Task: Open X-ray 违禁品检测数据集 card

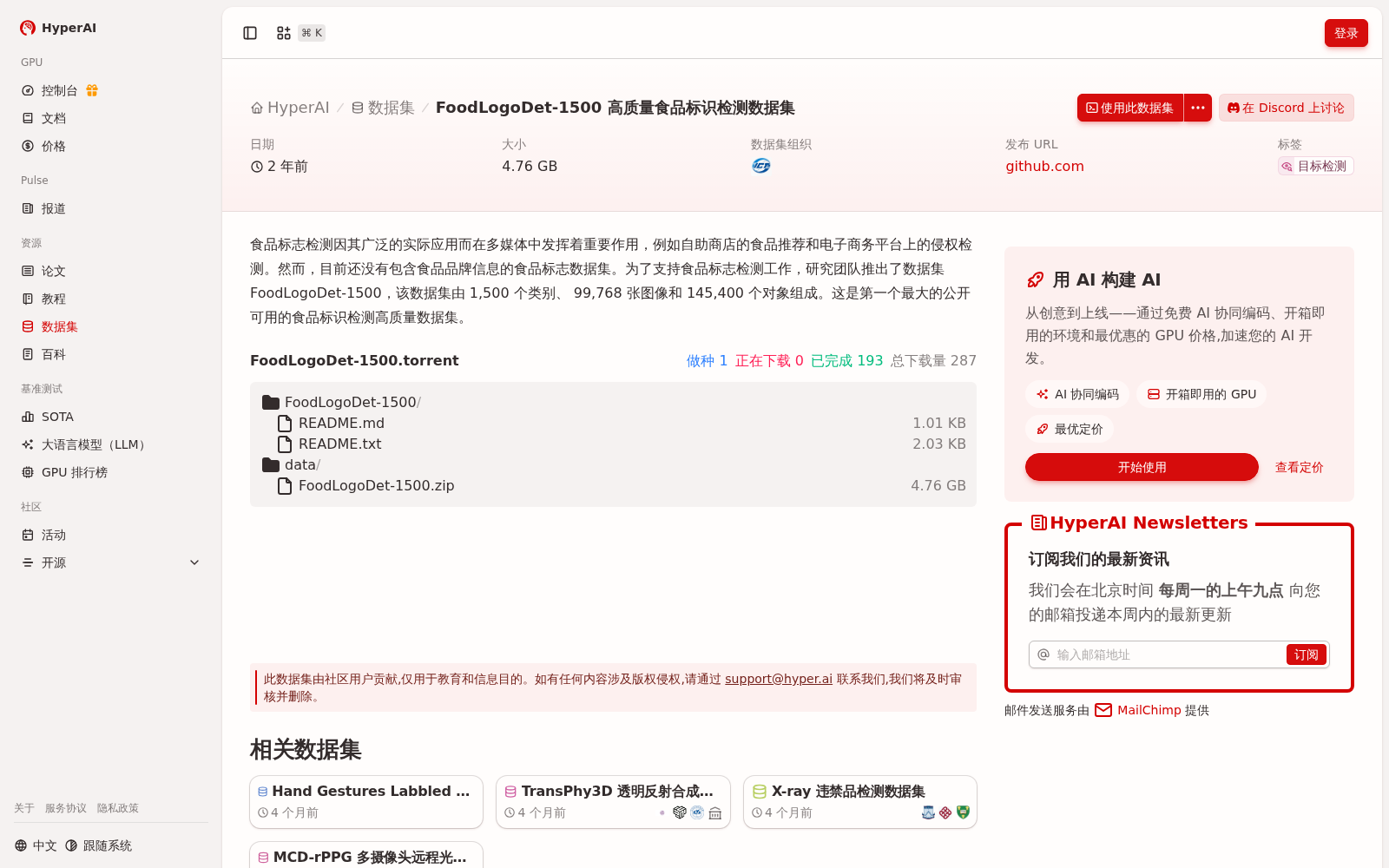Action: 860,802
